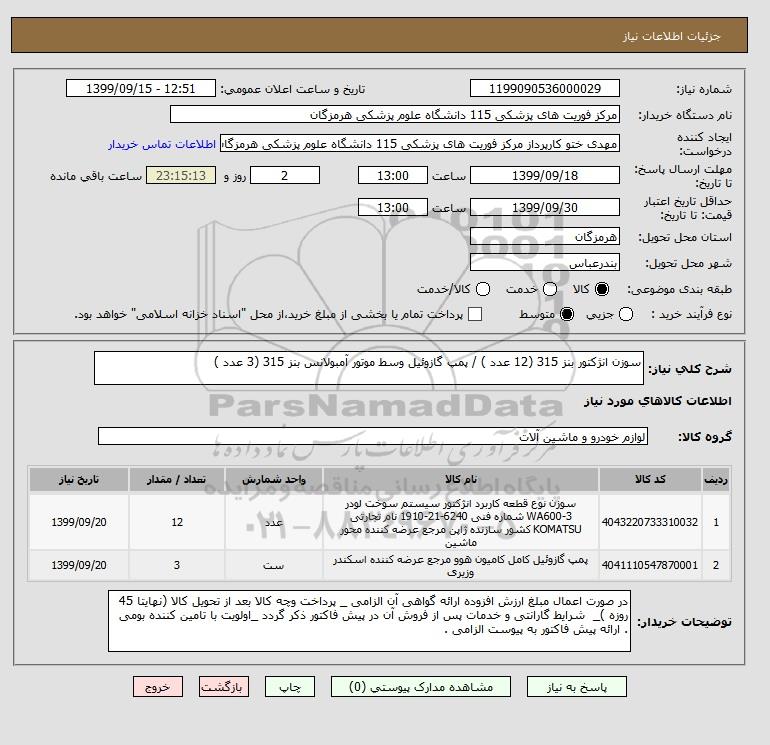Click the پاسخ به نیاز button
The height and width of the screenshot is (745, 770).
coord(577,687)
